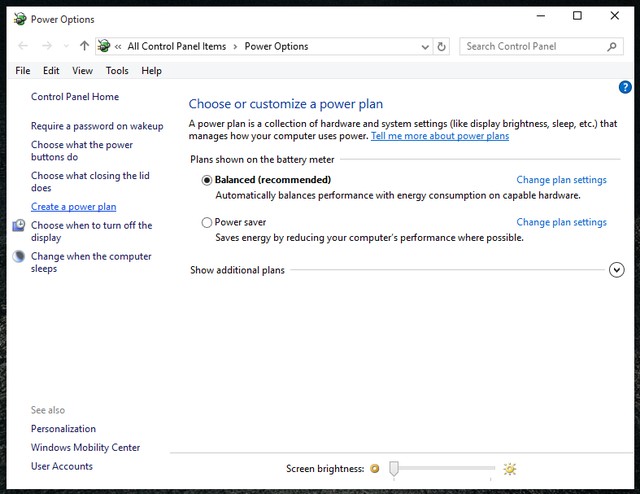Open Choose when to turn off display
This screenshot has width=640, height=494.
tap(91, 231)
